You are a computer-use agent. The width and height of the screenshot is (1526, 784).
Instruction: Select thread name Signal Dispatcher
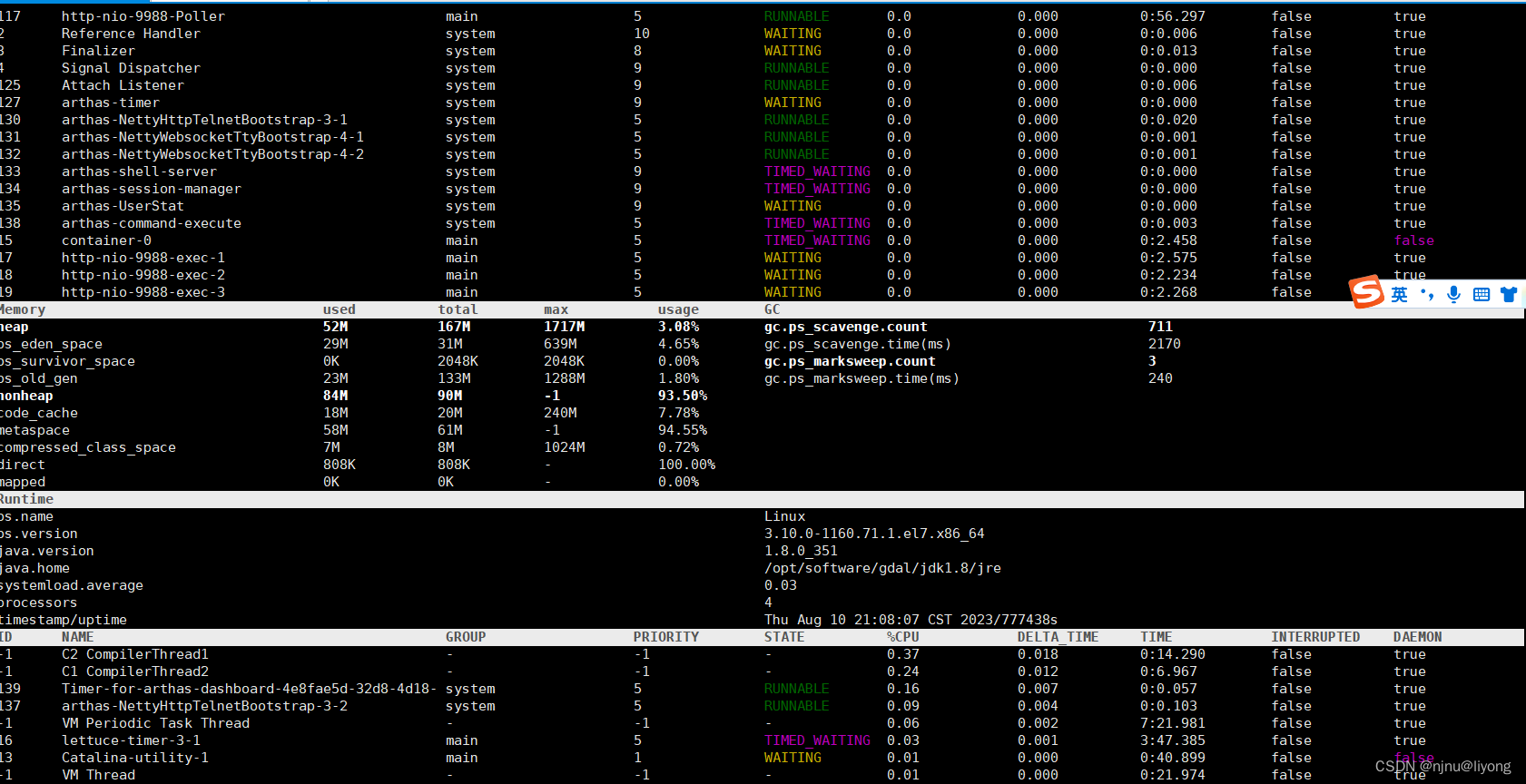point(131,68)
